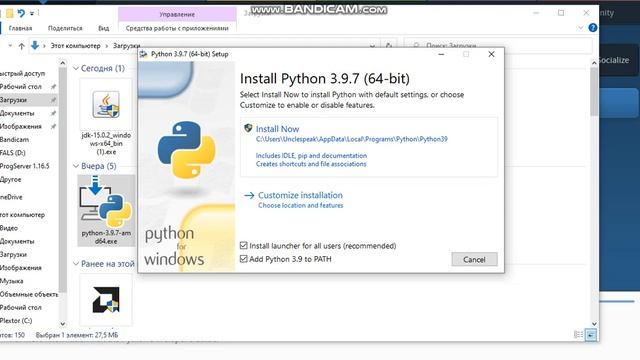
Task: Click the shield icon beside Install Now
Action: [x=248, y=128]
